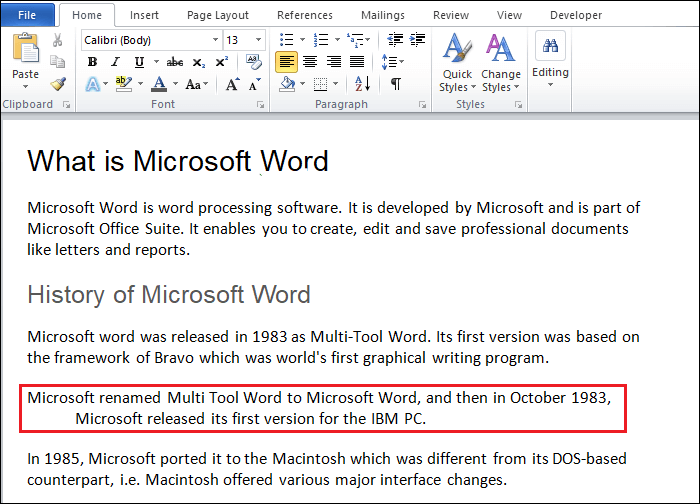Open Font dialog launcher

pyautogui.click(x=260, y=104)
